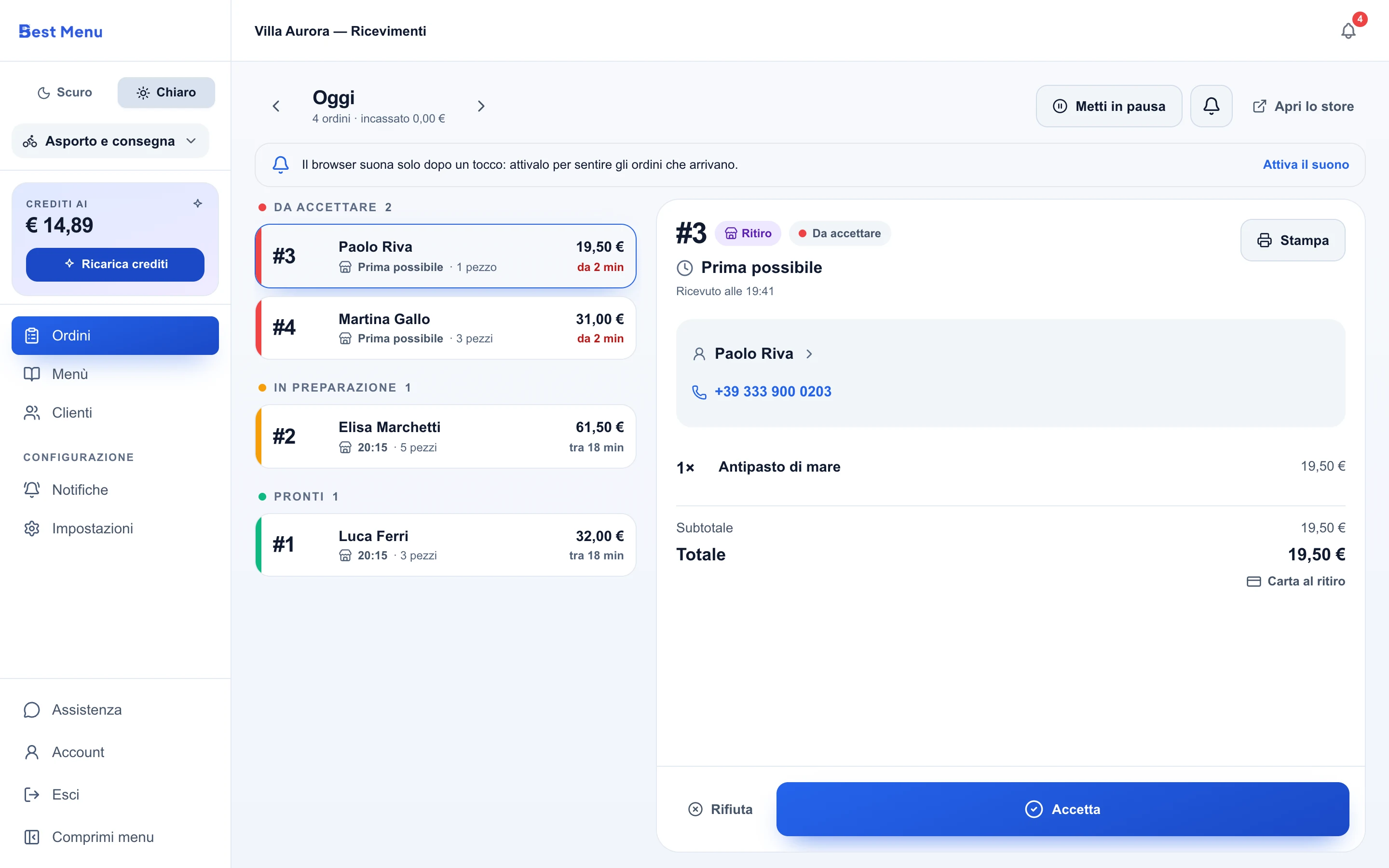Click Apri lo store link

pos(1303,106)
